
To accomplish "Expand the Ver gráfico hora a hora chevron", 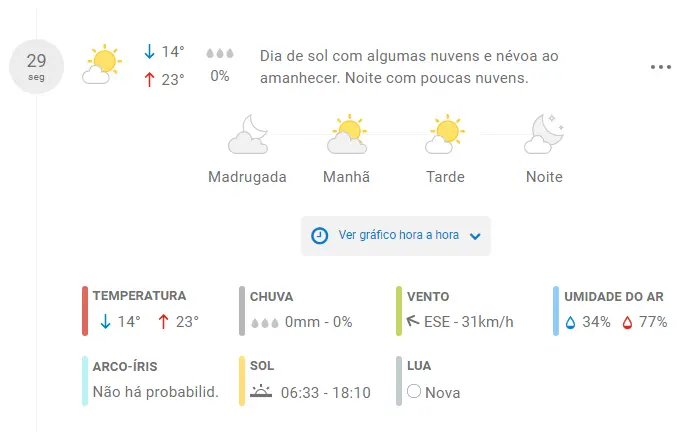I will [475, 236].
